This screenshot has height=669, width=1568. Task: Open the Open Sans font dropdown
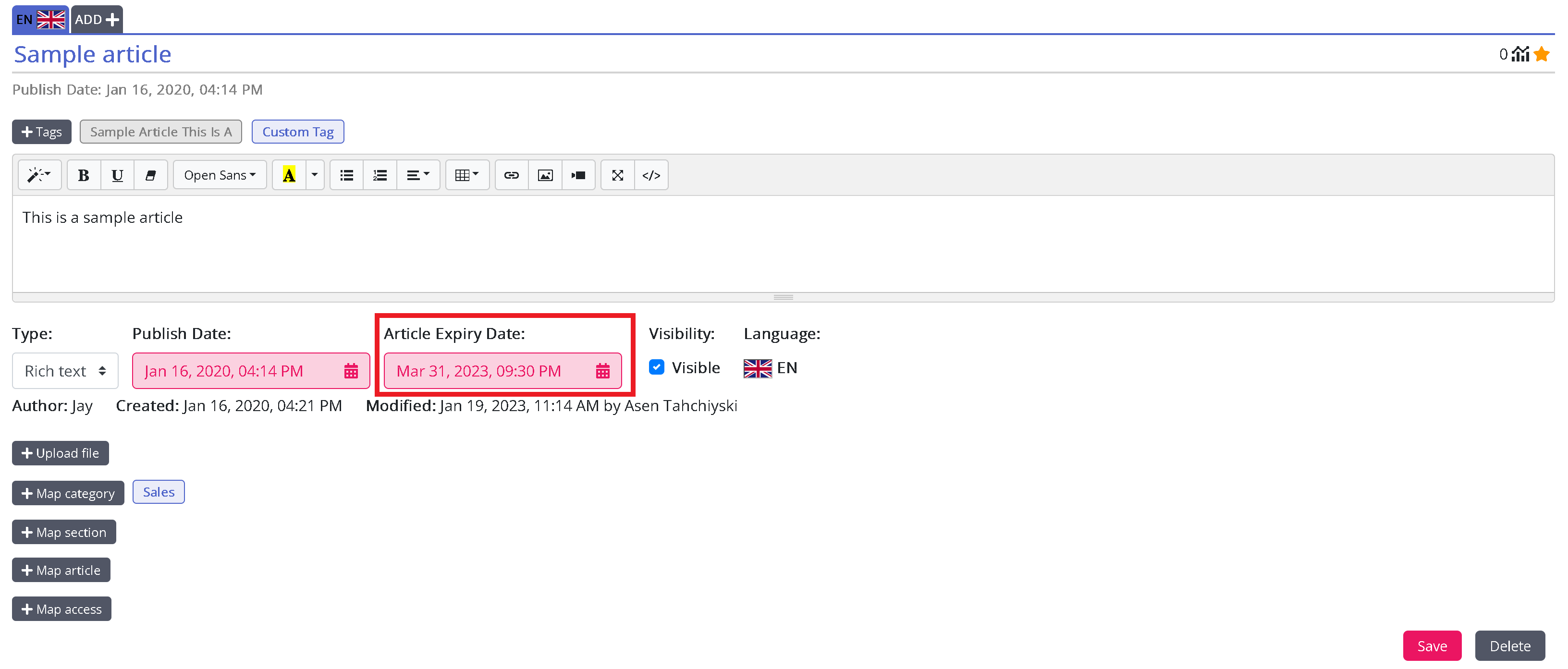[219, 175]
